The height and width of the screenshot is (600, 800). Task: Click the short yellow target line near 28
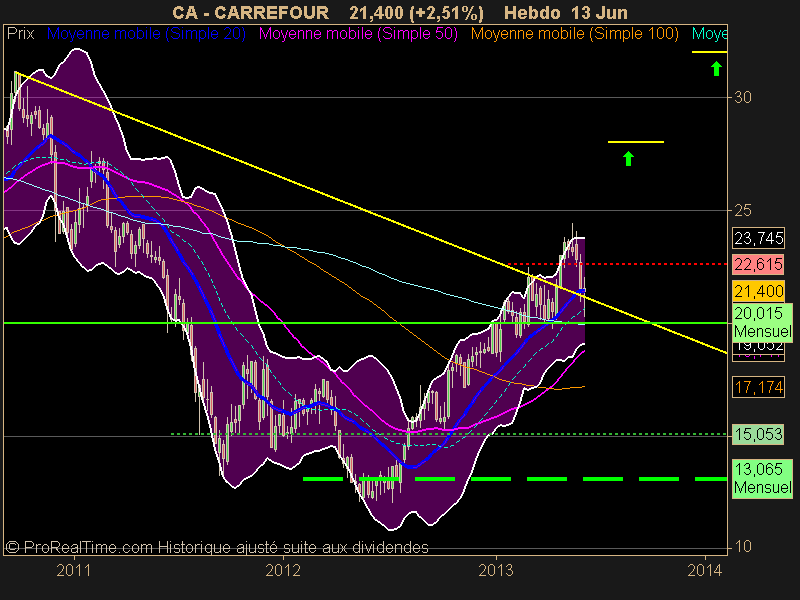click(636, 142)
